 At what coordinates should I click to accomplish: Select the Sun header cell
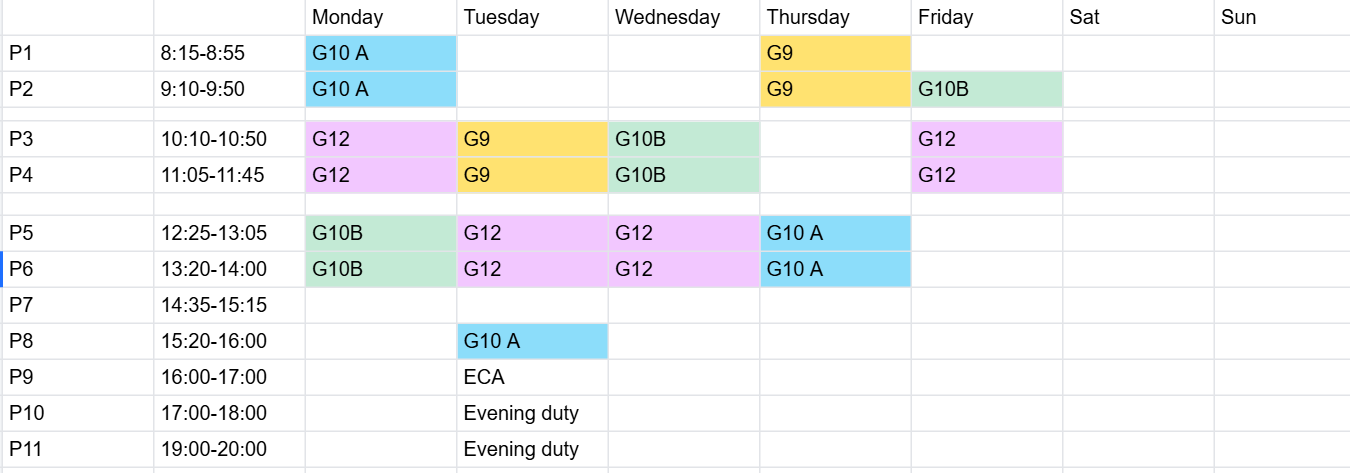point(1281,17)
